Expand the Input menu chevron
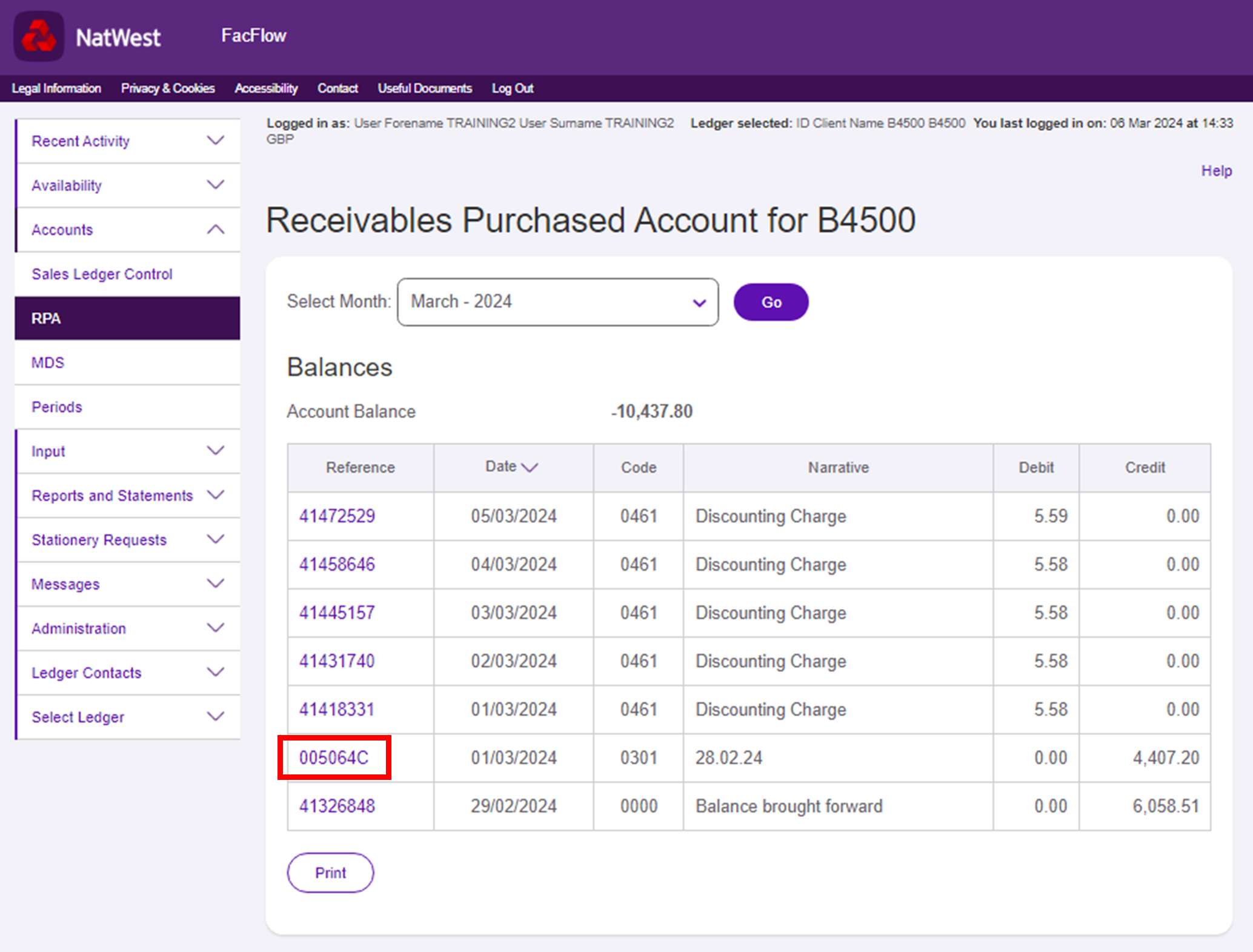 [x=216, y=451]
